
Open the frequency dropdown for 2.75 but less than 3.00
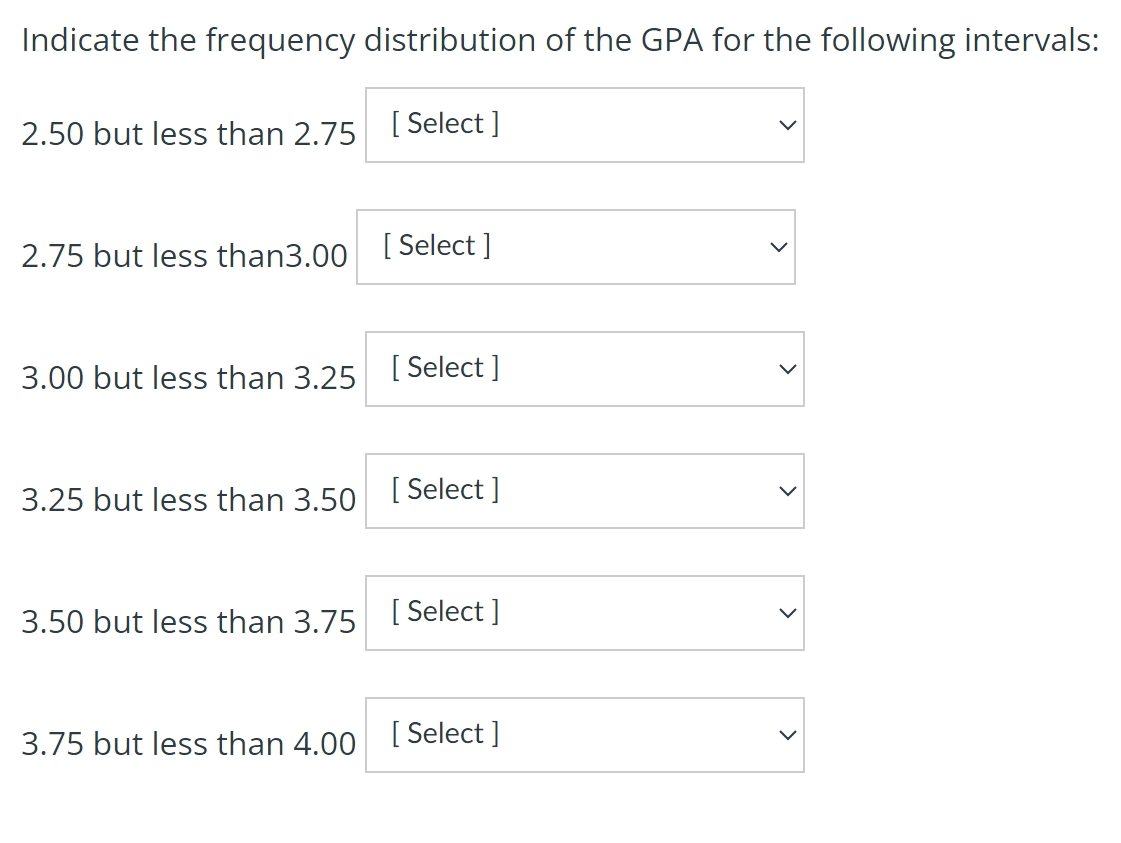575,246
